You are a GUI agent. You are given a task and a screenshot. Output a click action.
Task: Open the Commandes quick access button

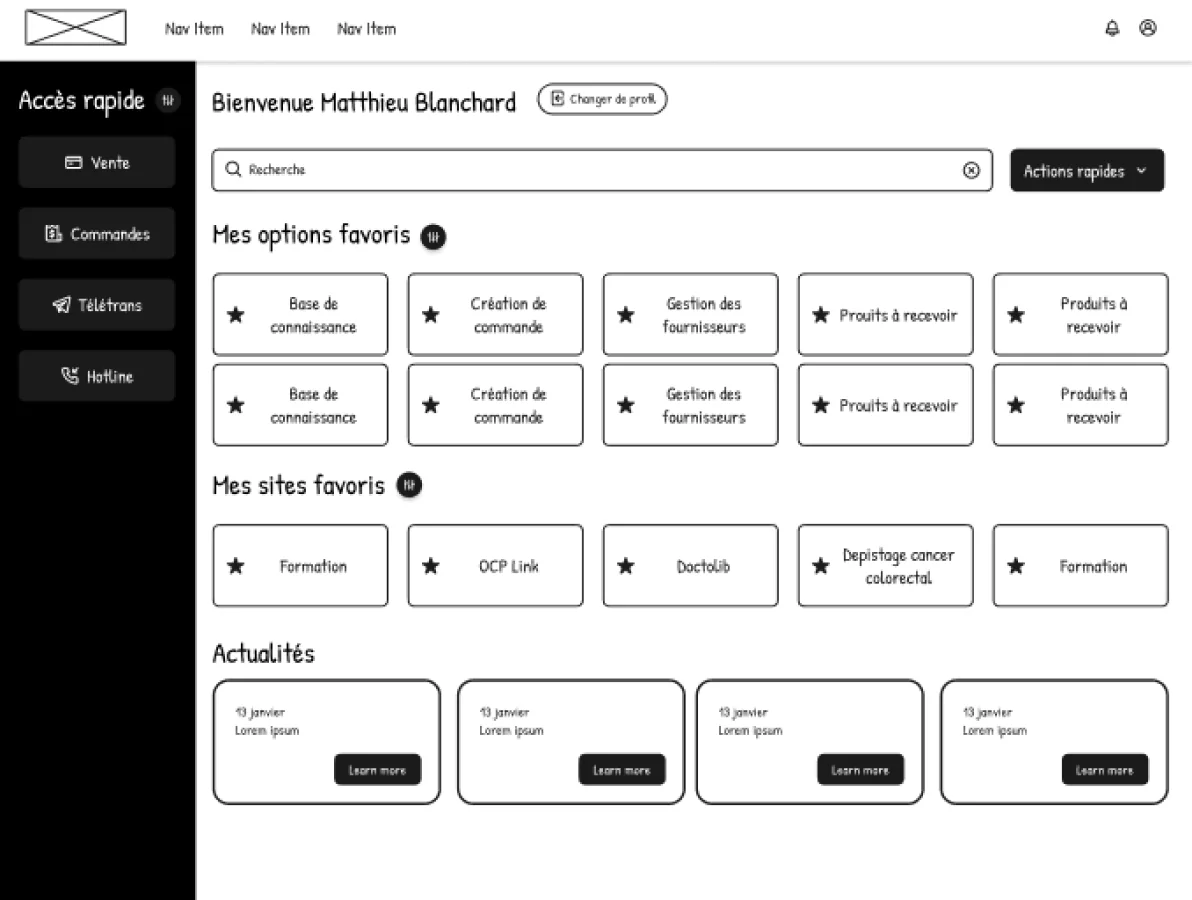(x=97, y=233)
